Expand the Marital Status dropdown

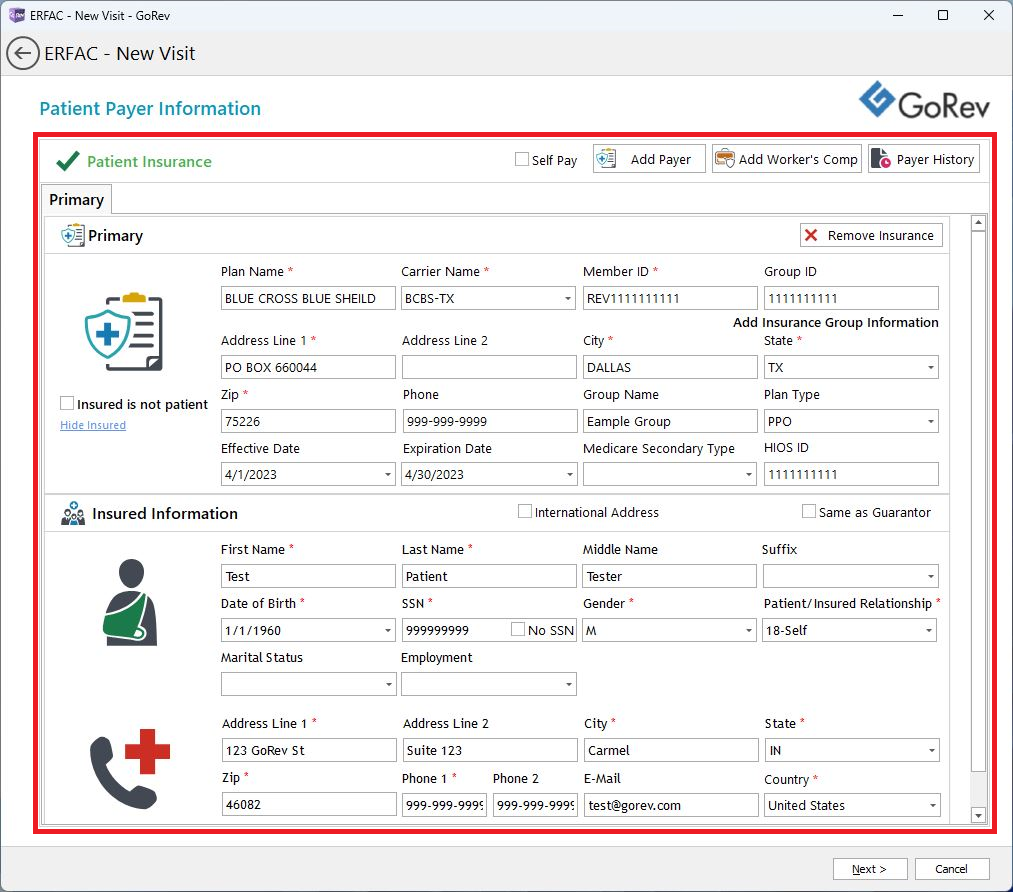(x=388, y=685)
